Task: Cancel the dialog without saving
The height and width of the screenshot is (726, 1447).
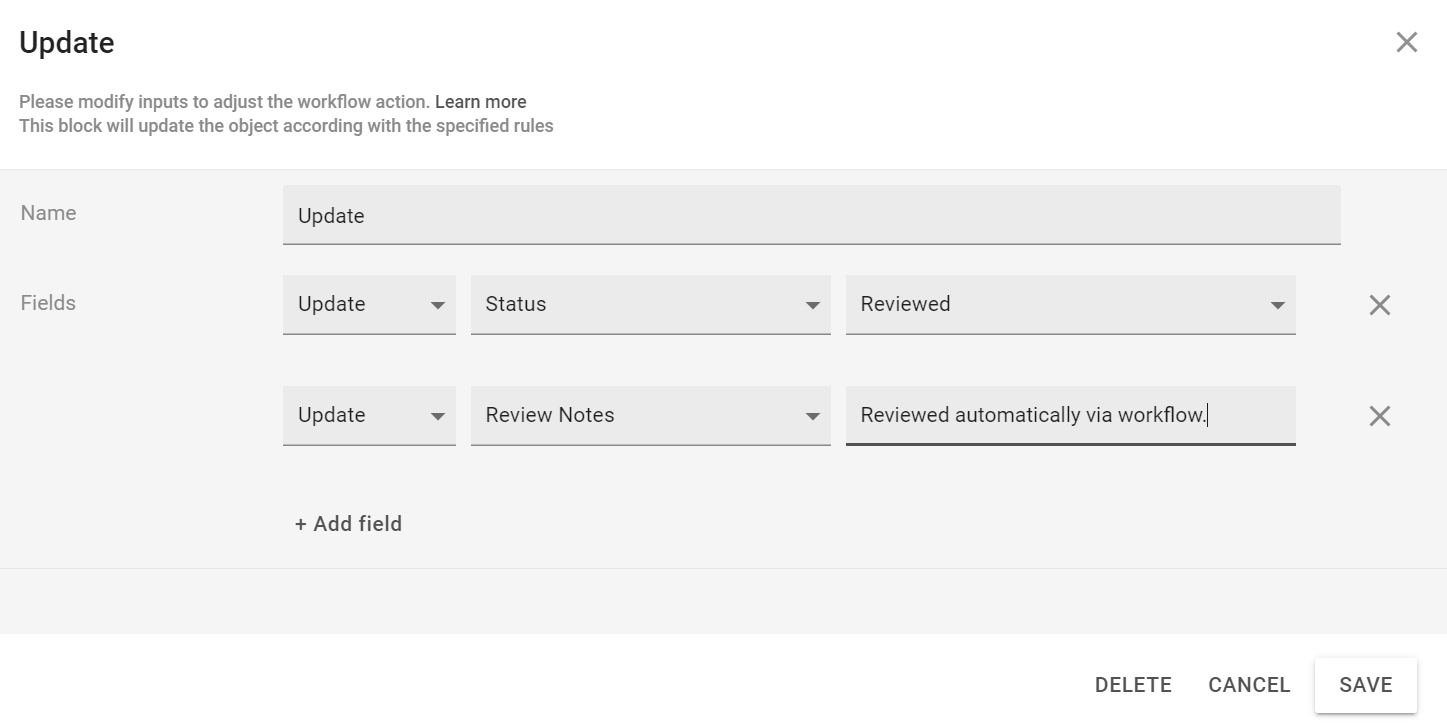Action: tap(1249, 684)
